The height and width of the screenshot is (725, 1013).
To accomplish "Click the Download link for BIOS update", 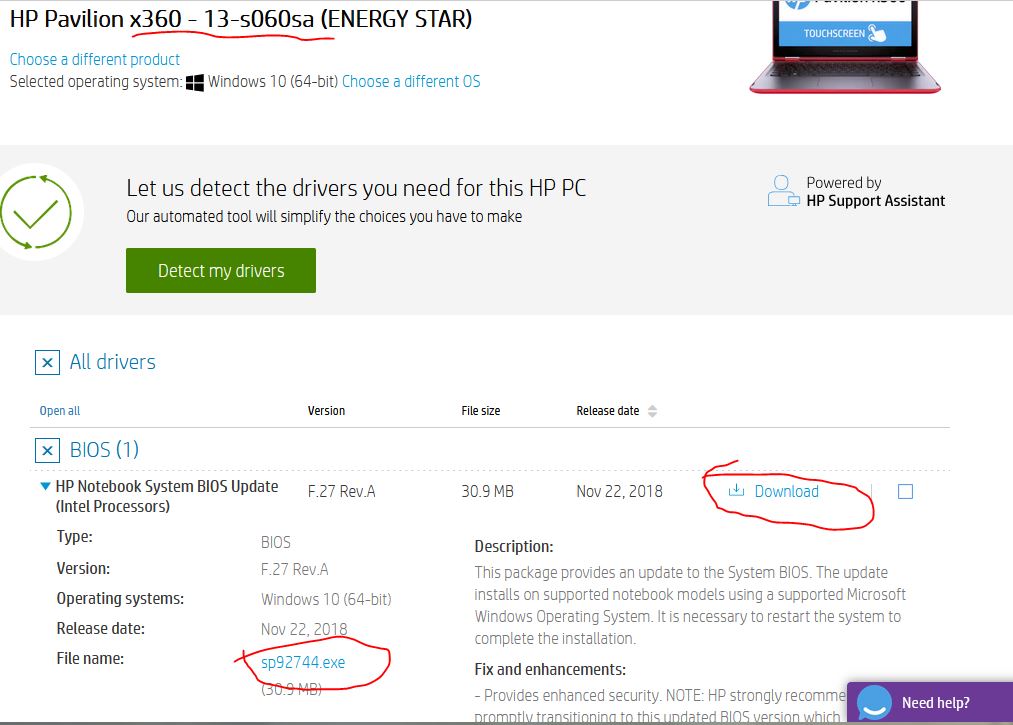I will 786,492.
